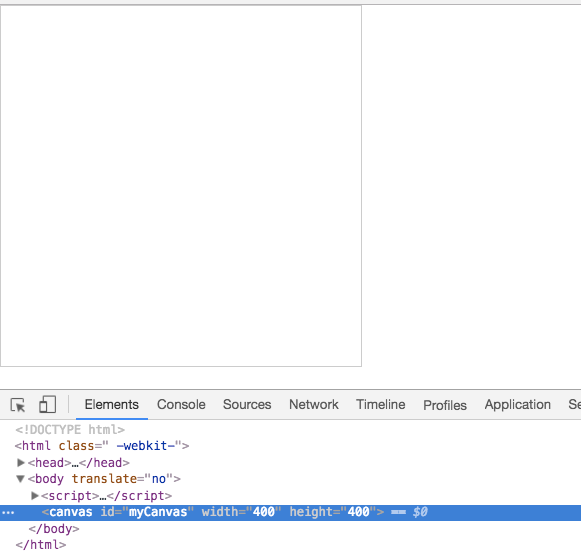Open the Timeline tab
This screenshot has height=559, width=581.
381,405
